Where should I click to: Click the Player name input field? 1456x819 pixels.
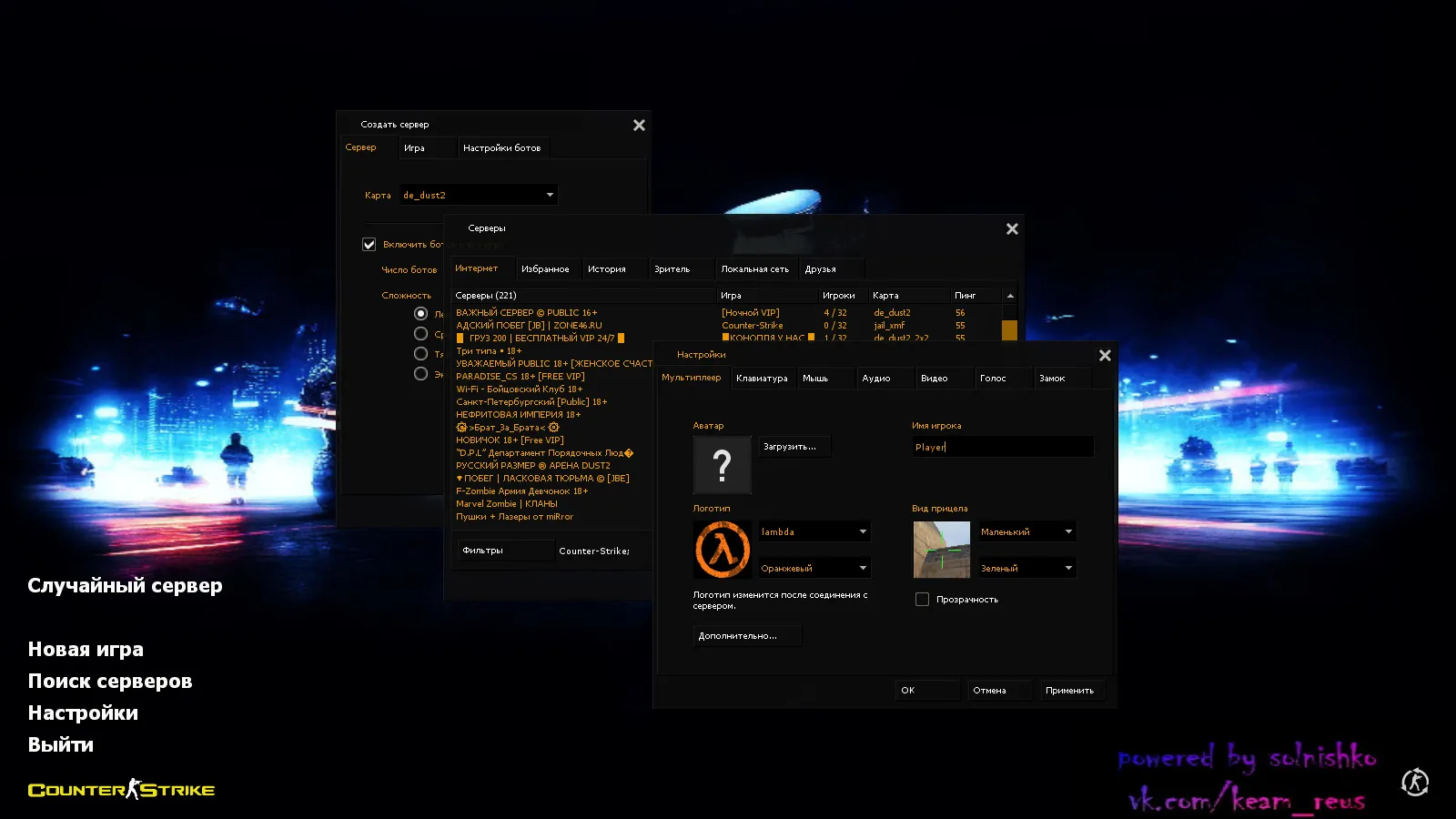click(x=1001, y=446)
